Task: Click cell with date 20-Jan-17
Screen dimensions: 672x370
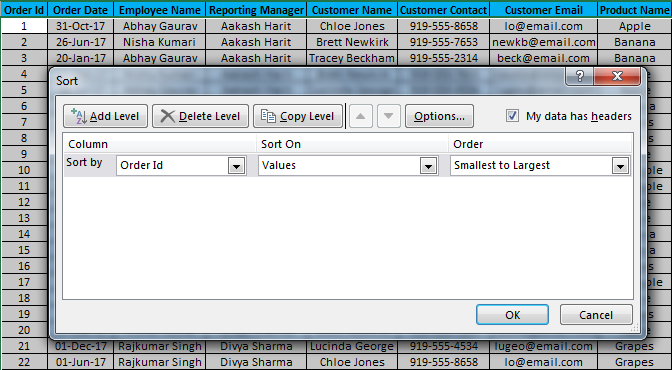Action: click(81, 58)
